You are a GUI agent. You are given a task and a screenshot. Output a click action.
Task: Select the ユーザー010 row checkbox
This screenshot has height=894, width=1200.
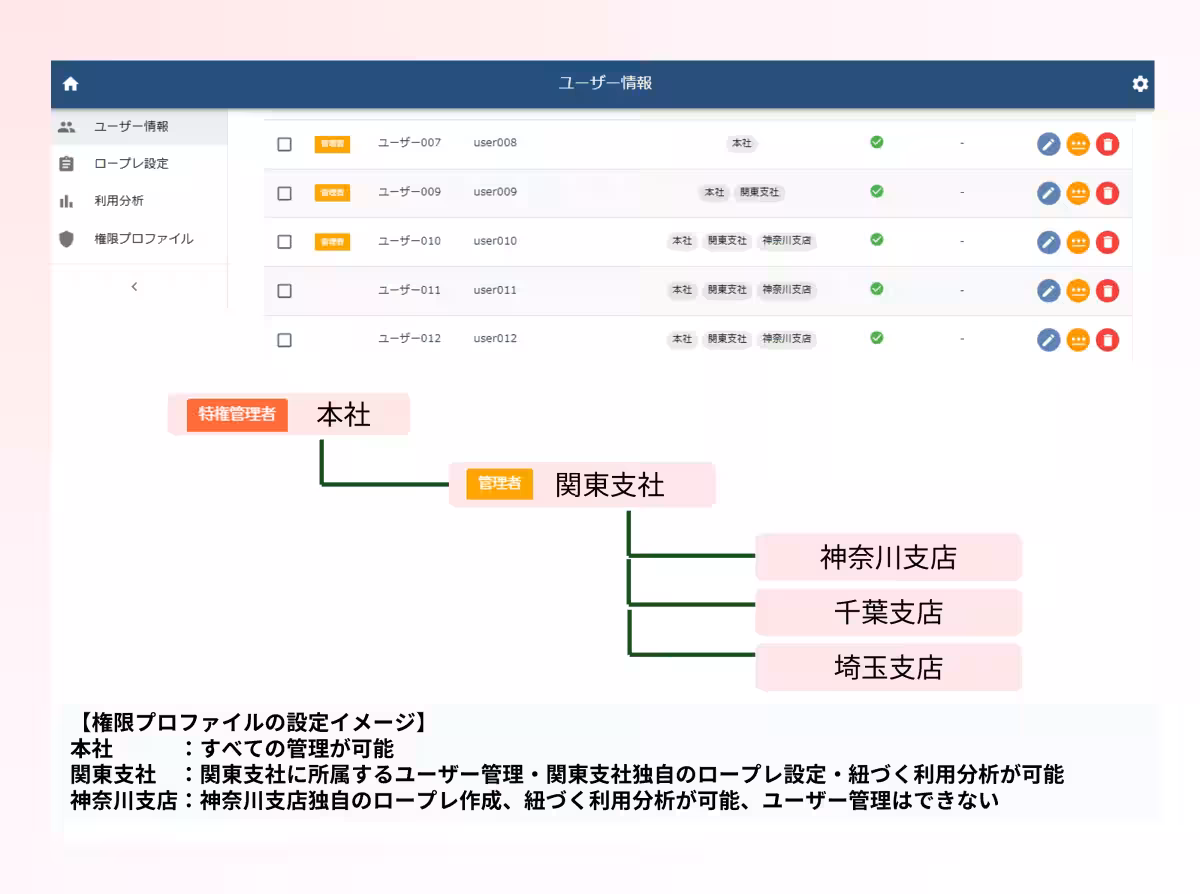tap(284, 242)
